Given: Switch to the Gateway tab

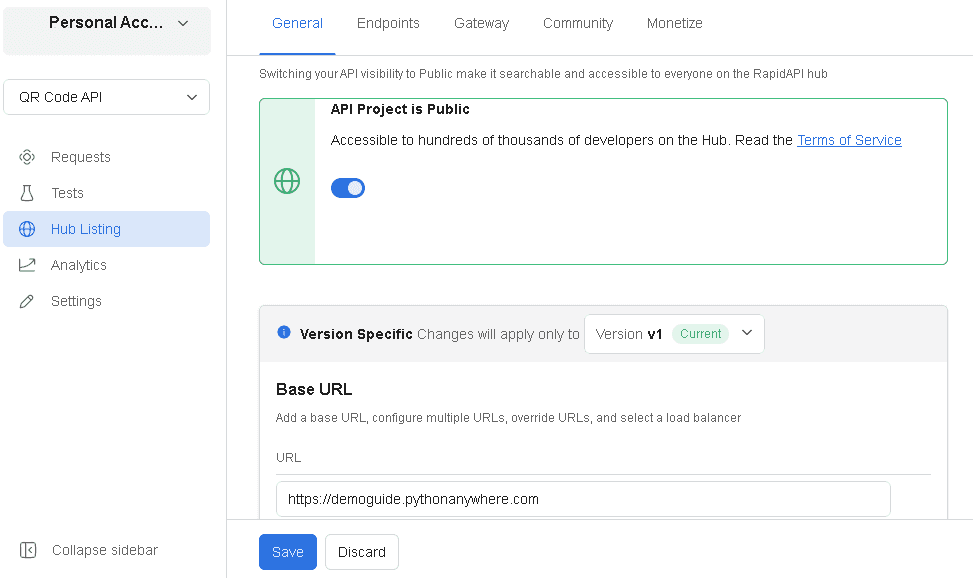Looking at the screenshot, I should tap(482, 24).
